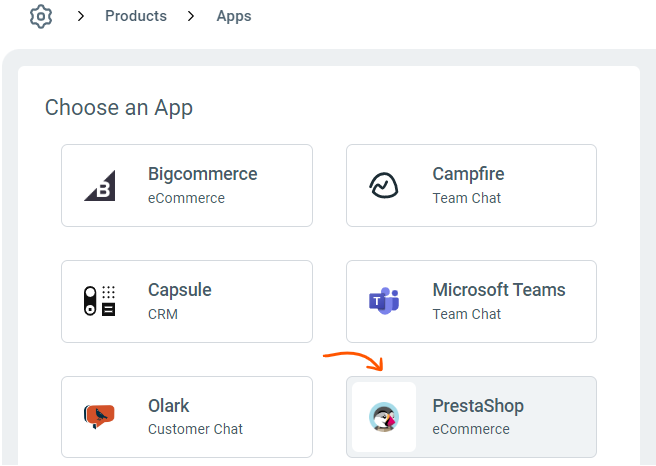Image resolution: width=656 pixels, height=466 pixels.
Task: Go to Products in the breadcrumb
Action: 136,17
